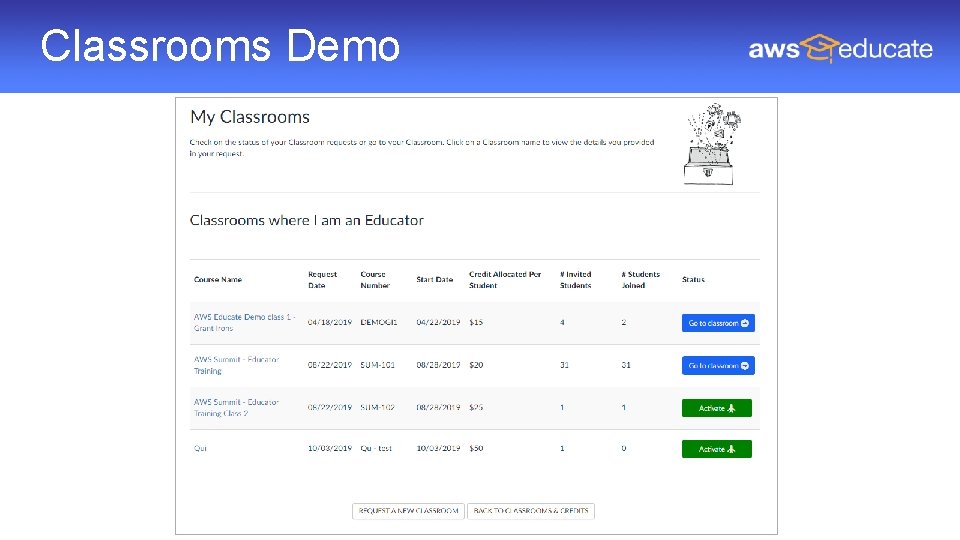Screen dimensions: 960x540
Task: Click course number DEMO001
Action: pos(378,322)
